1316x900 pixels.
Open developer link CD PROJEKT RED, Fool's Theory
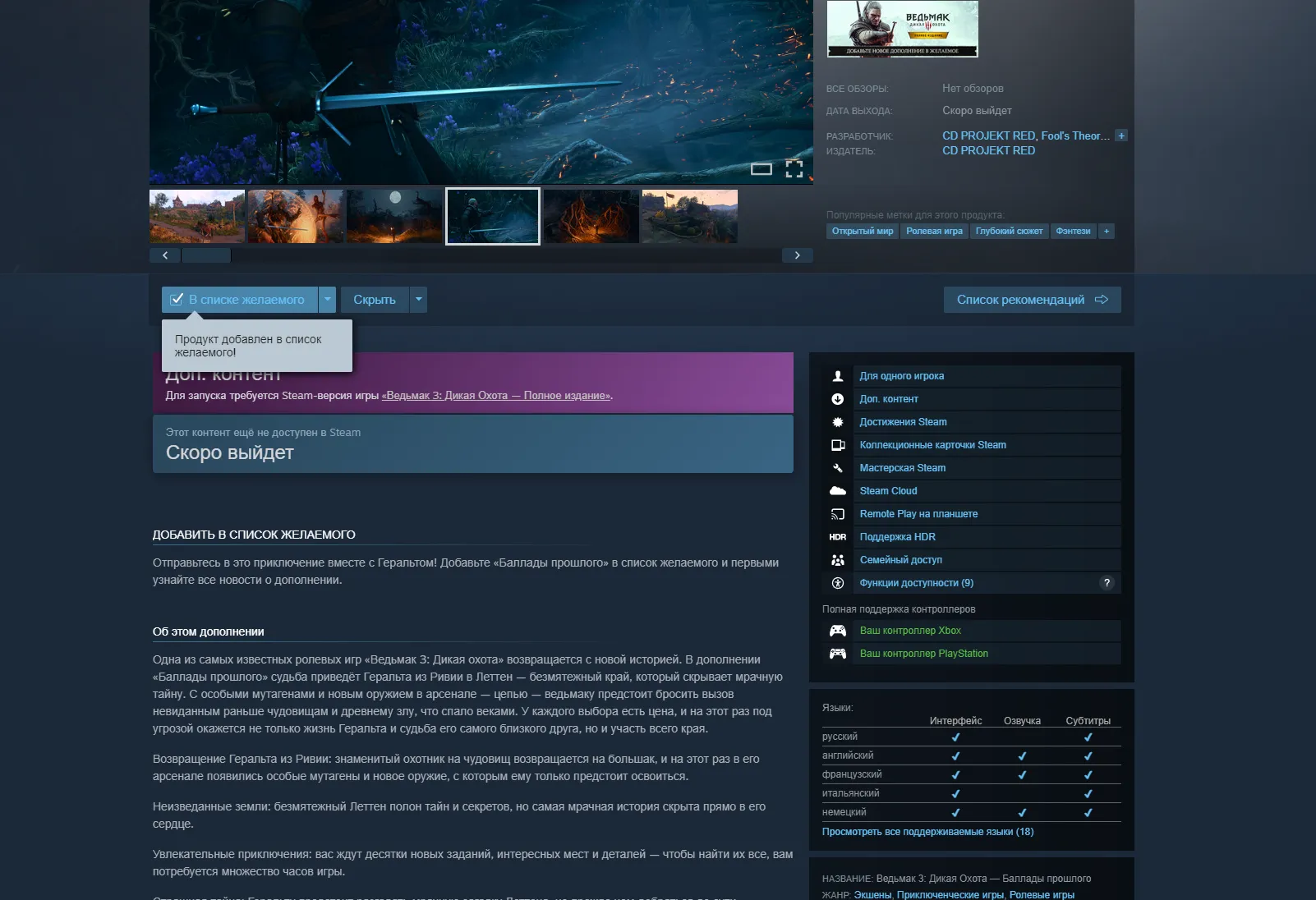point(1026,135)
